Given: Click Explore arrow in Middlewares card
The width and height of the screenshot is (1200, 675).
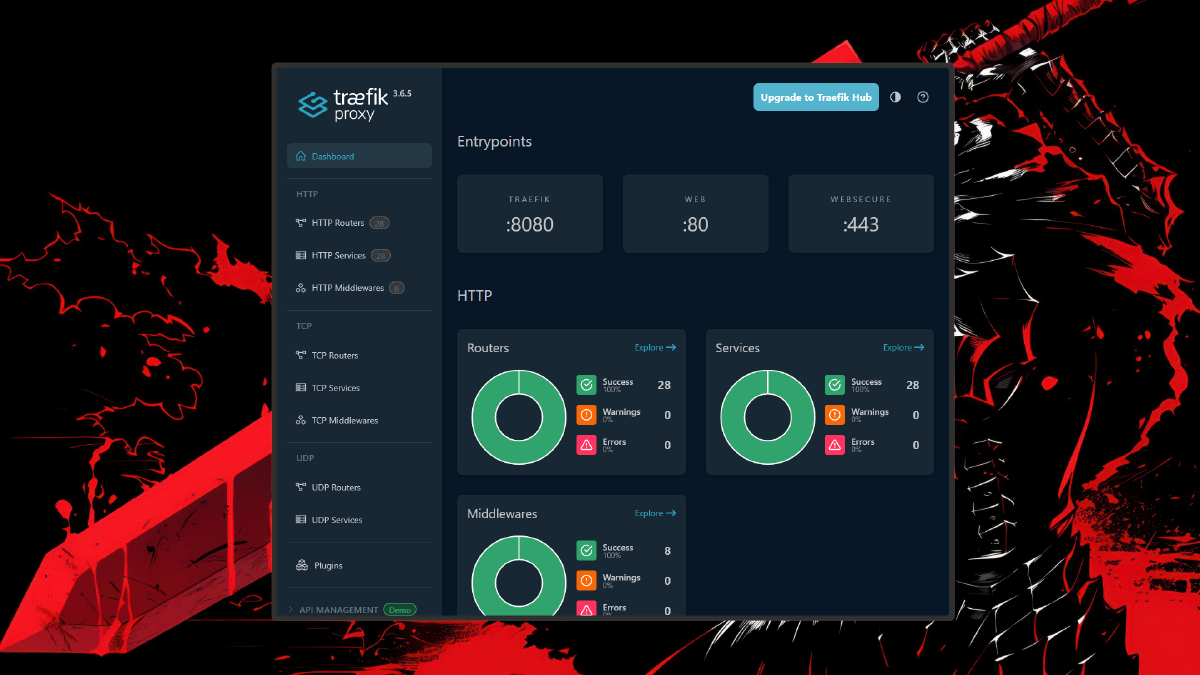Looking at the screenshot, I should pos(671,514).
